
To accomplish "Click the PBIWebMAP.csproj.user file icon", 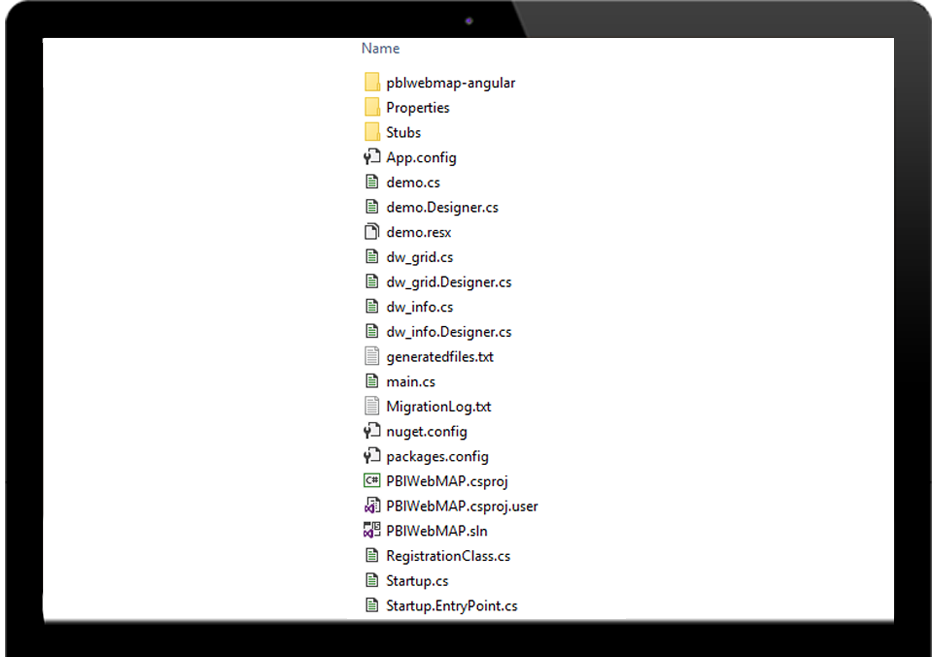I will tap(372, 505).
